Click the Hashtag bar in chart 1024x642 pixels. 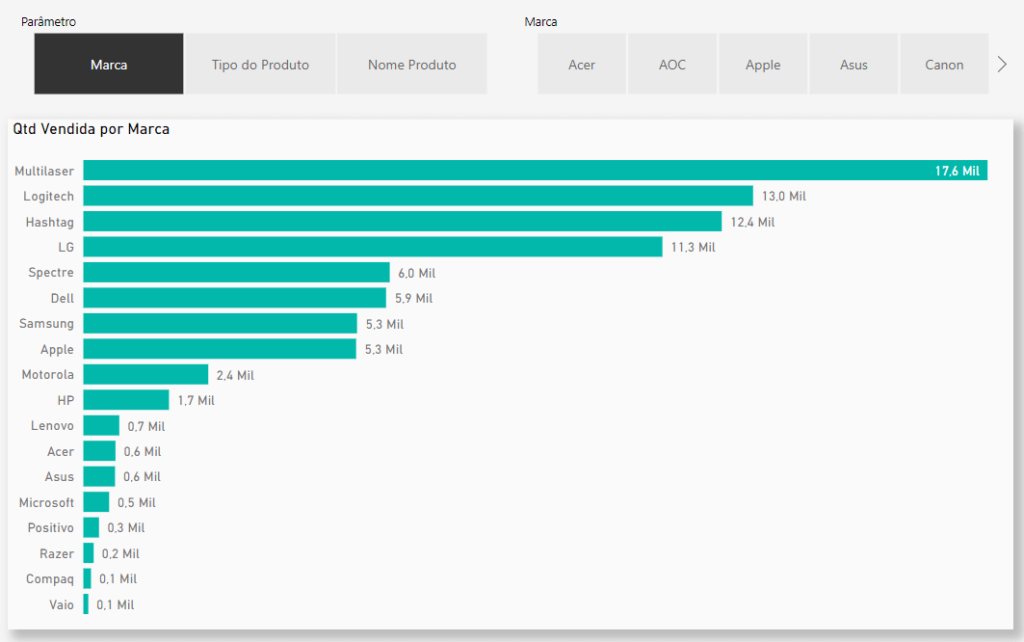[402, 221]
